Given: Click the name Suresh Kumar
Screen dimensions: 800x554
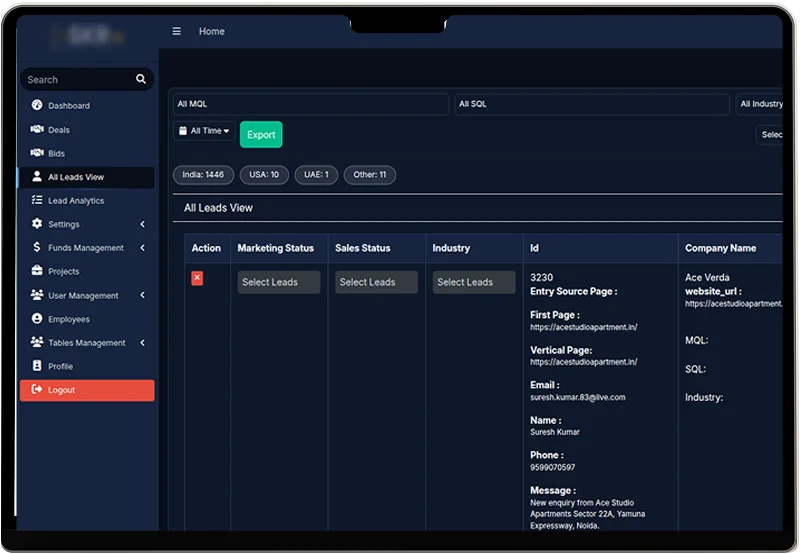Looking at the screenshot, I should tap(555, 432).
